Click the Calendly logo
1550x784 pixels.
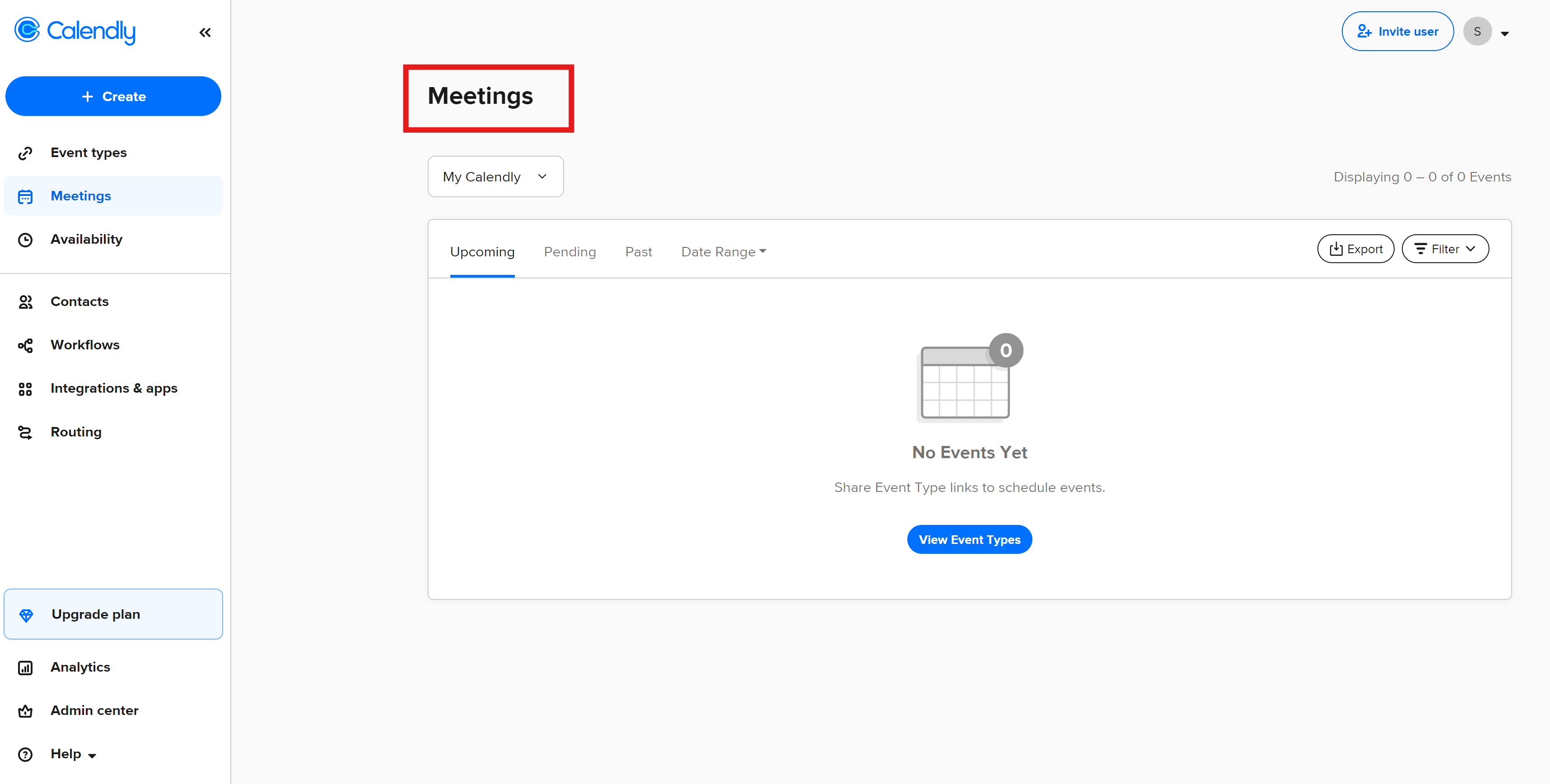pos(75,31)
